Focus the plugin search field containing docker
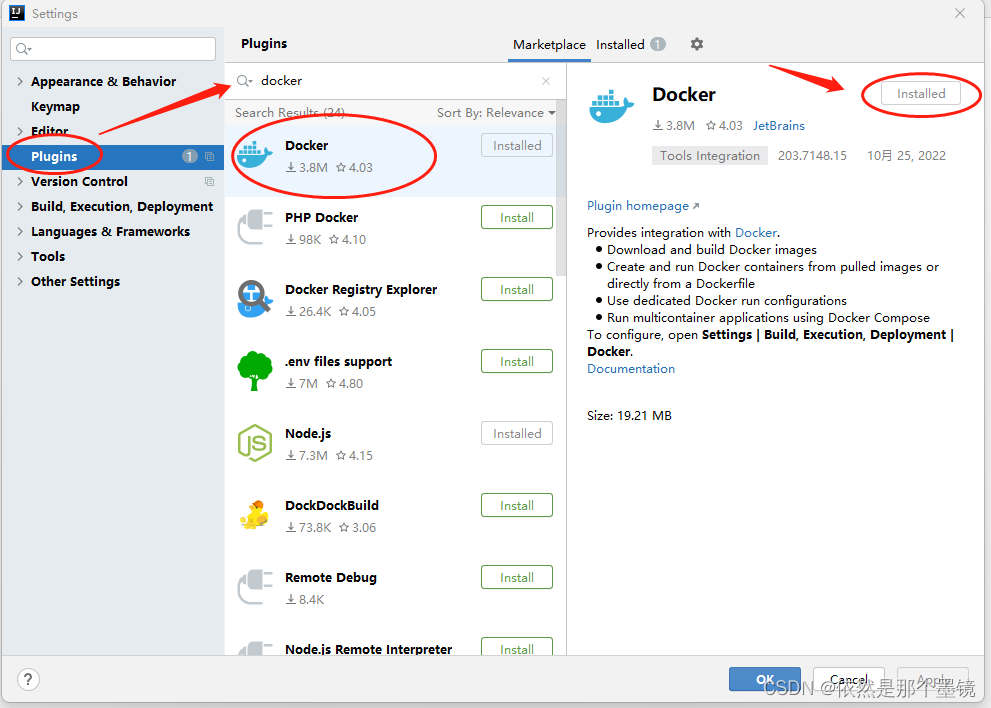This screenshot has height=708, width=991. click(x=396, y=81)
